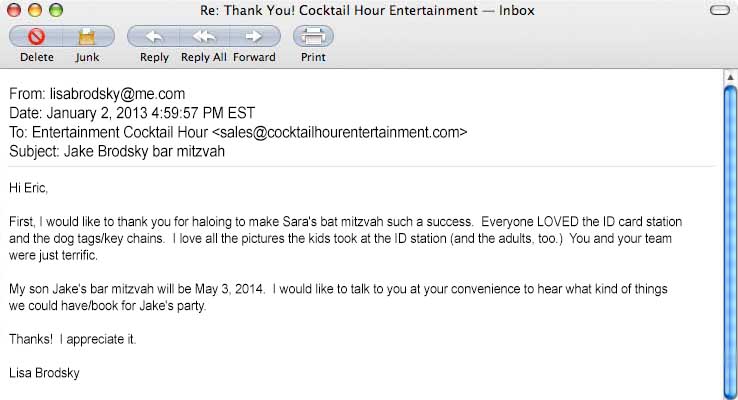Close the message window with red button
The width and height of the screenshot is (738, 400).
pyautogui.click(x=15, y=11)
